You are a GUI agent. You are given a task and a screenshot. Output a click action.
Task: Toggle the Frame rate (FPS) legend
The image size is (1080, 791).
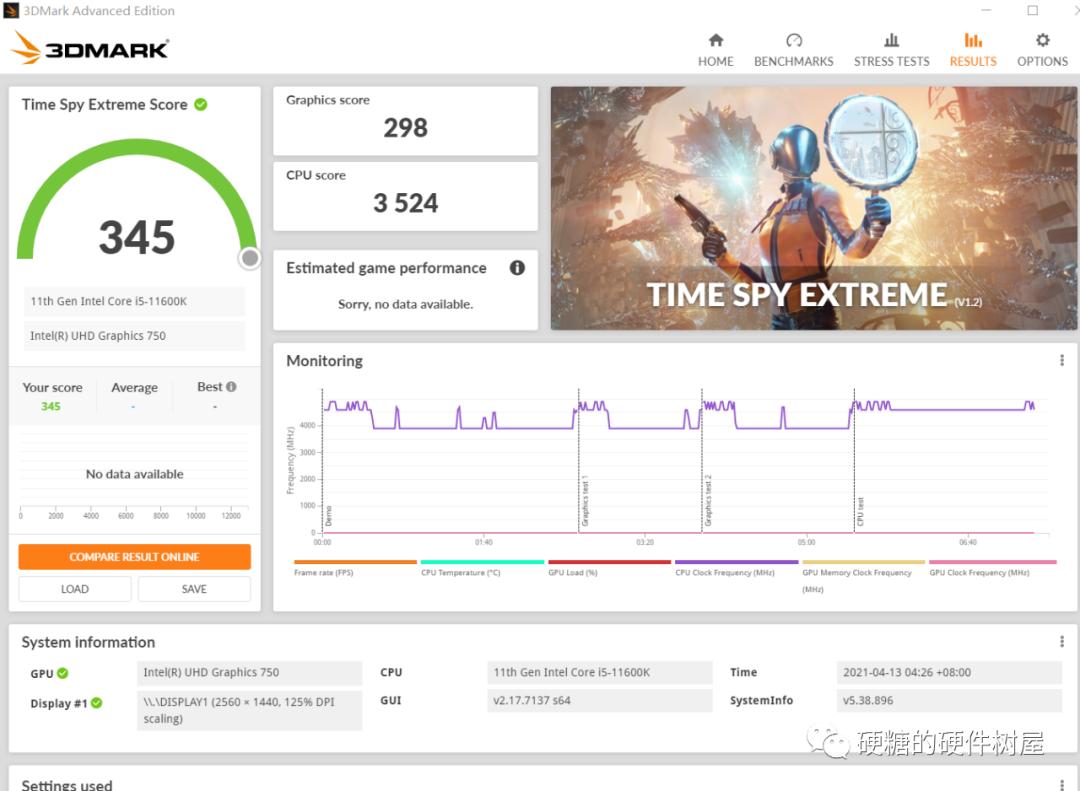pyautogui.click(x=323, y=573)
